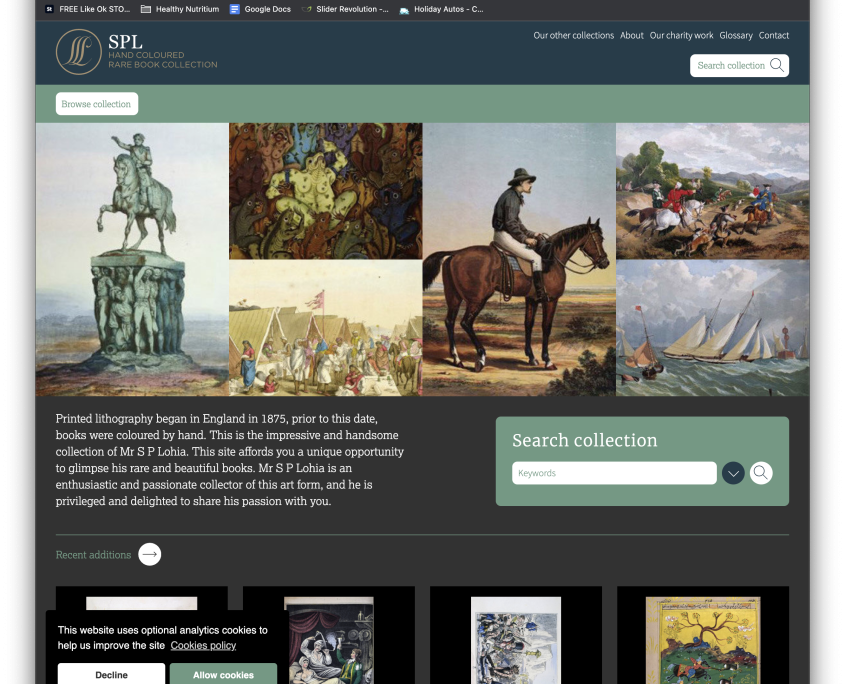
Task: Click the round search icon beside Keywords field
Action: [x=760, y=473]
